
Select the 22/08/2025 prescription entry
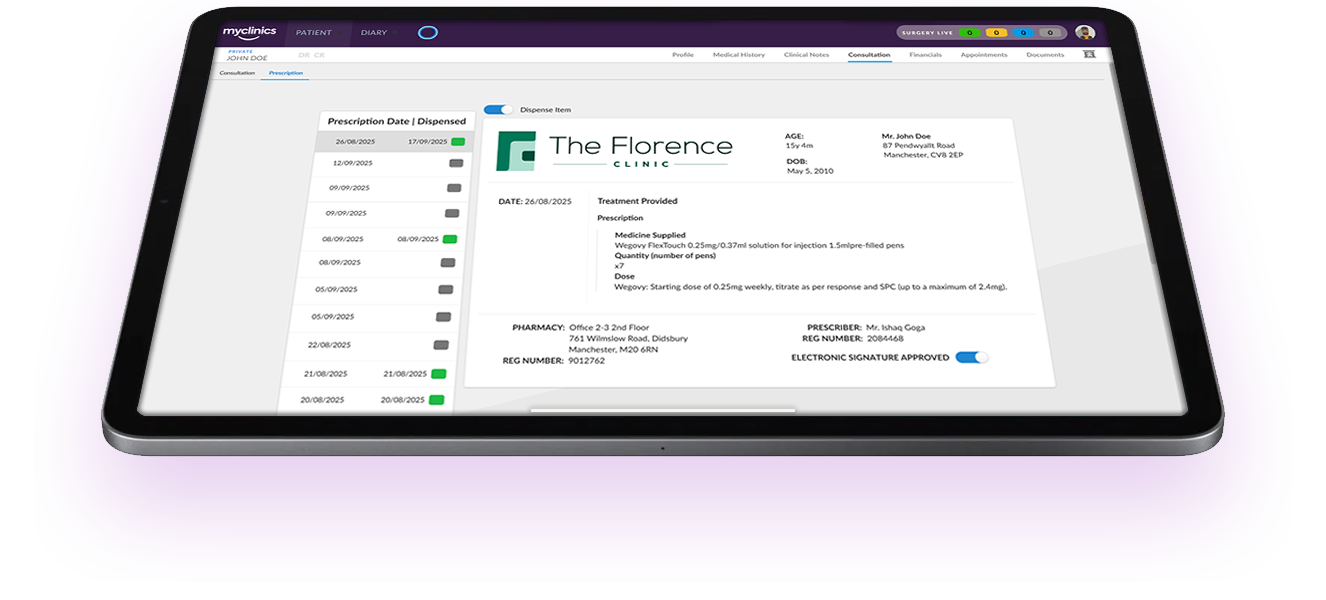pyautogui.click(x=329, y=345)
